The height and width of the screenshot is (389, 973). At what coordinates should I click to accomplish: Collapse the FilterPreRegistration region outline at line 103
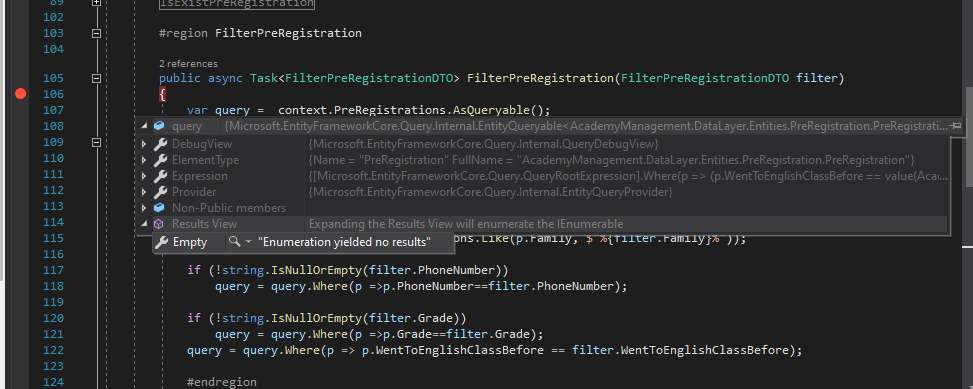point(96,34)
